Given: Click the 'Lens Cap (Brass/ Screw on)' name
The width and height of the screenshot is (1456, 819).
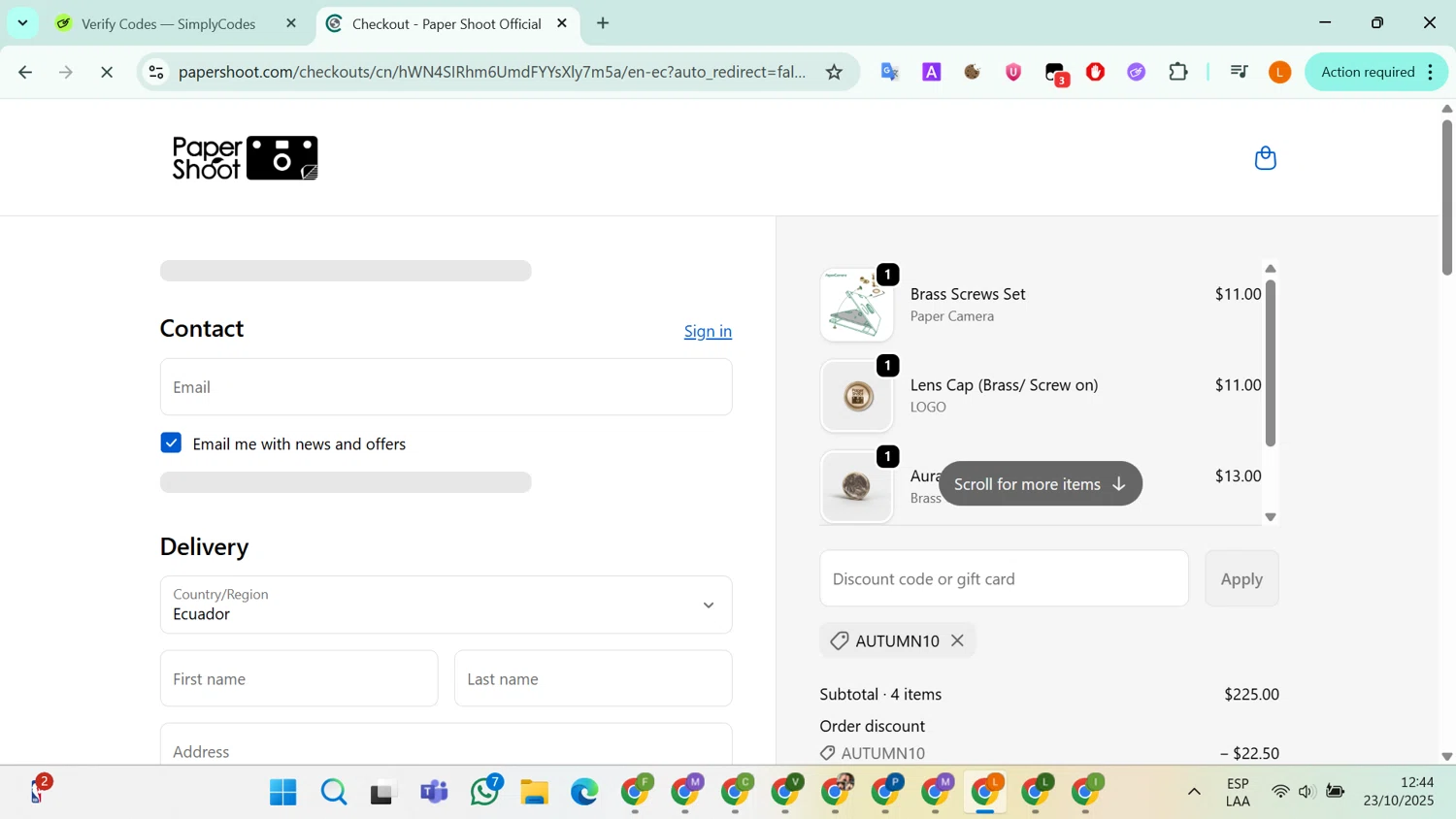Looking at the screenshot, I should (x=1005, y=385).
